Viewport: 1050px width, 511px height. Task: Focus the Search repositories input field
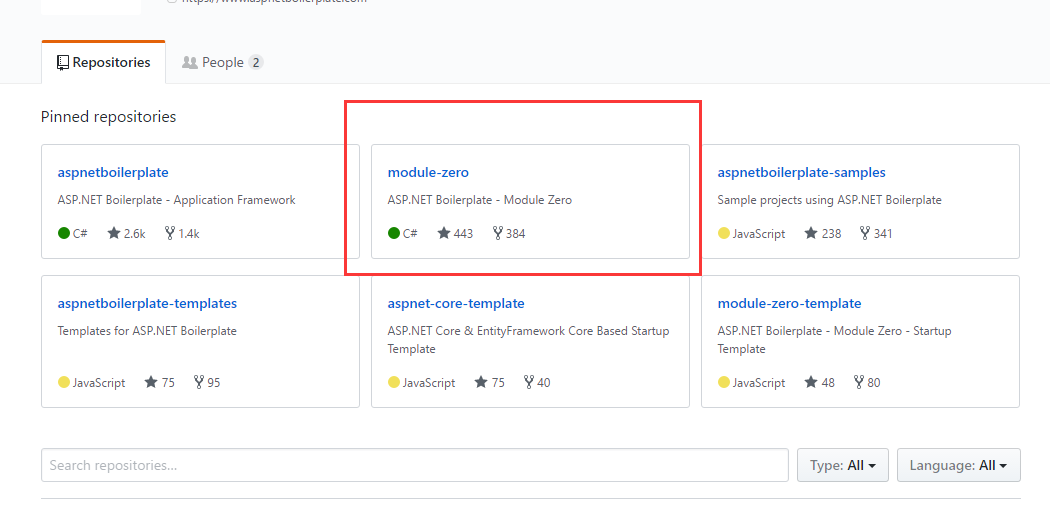415,465
